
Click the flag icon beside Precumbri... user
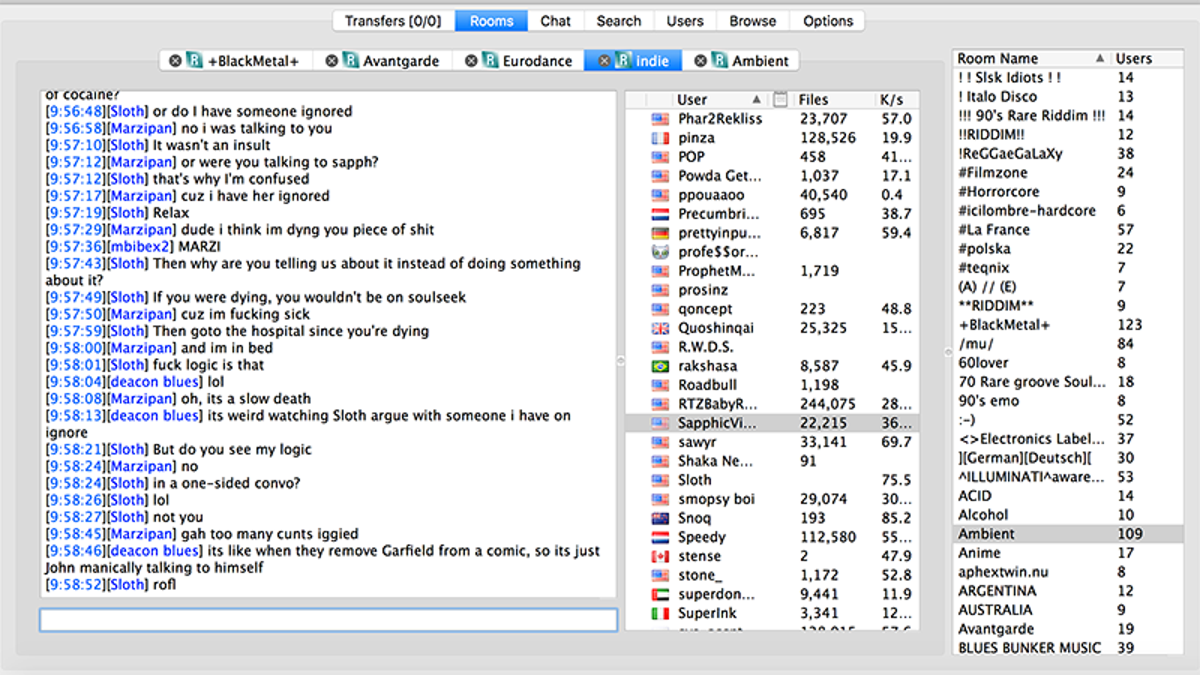pos(660,214)
